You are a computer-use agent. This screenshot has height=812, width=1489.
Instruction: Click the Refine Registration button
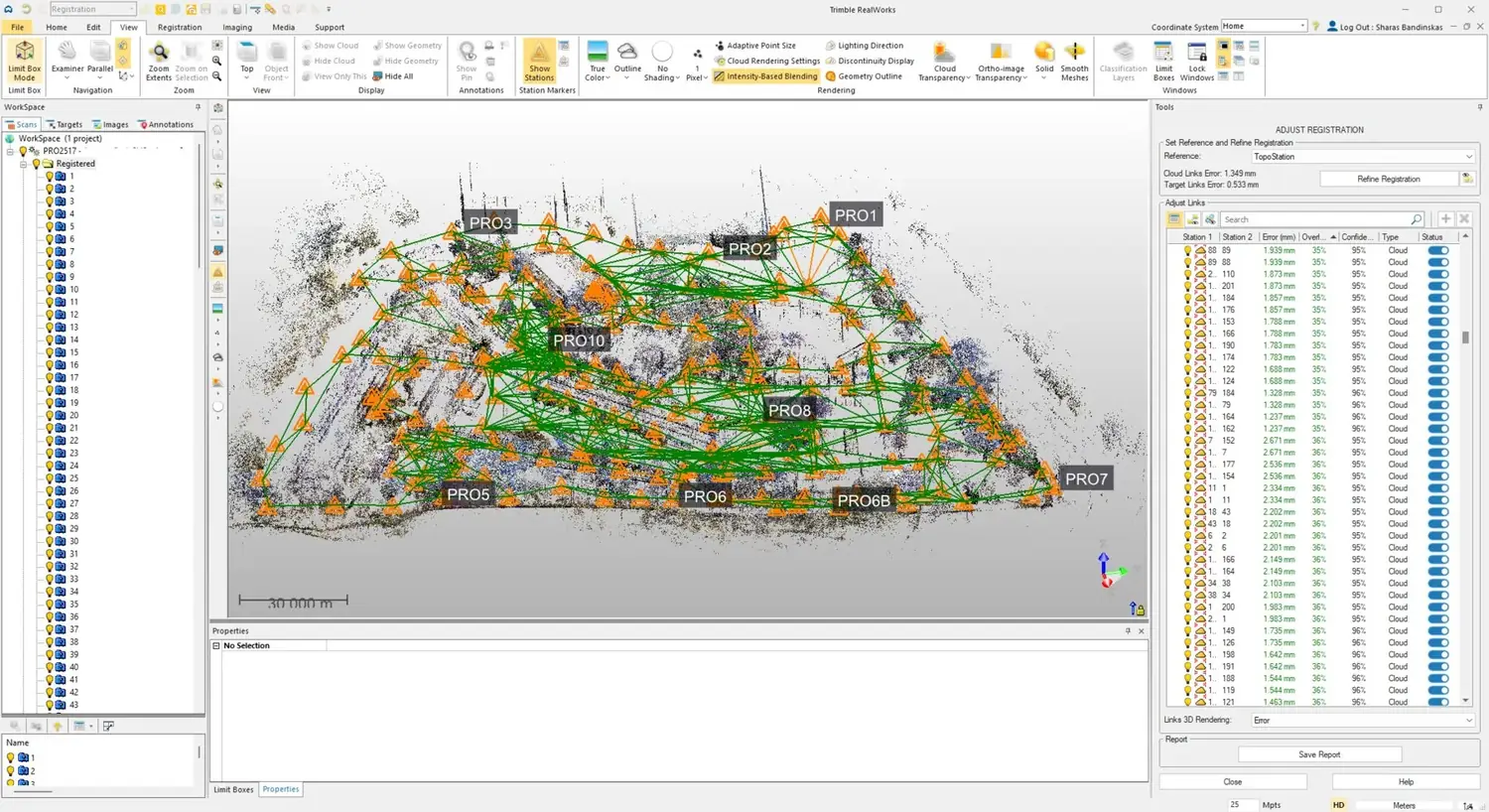click(1388, 179)
